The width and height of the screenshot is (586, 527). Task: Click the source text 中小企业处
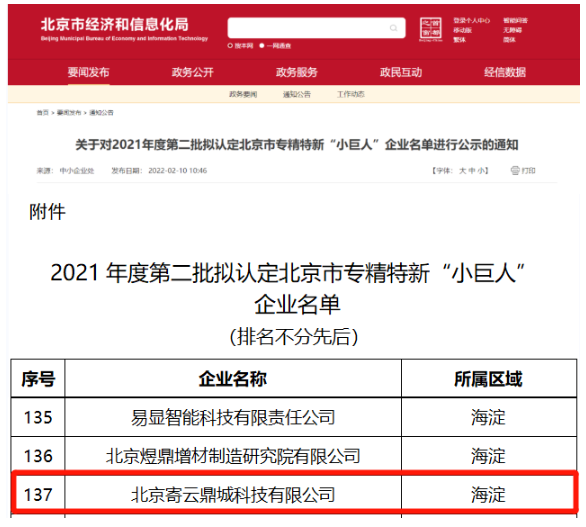(77, 171)
